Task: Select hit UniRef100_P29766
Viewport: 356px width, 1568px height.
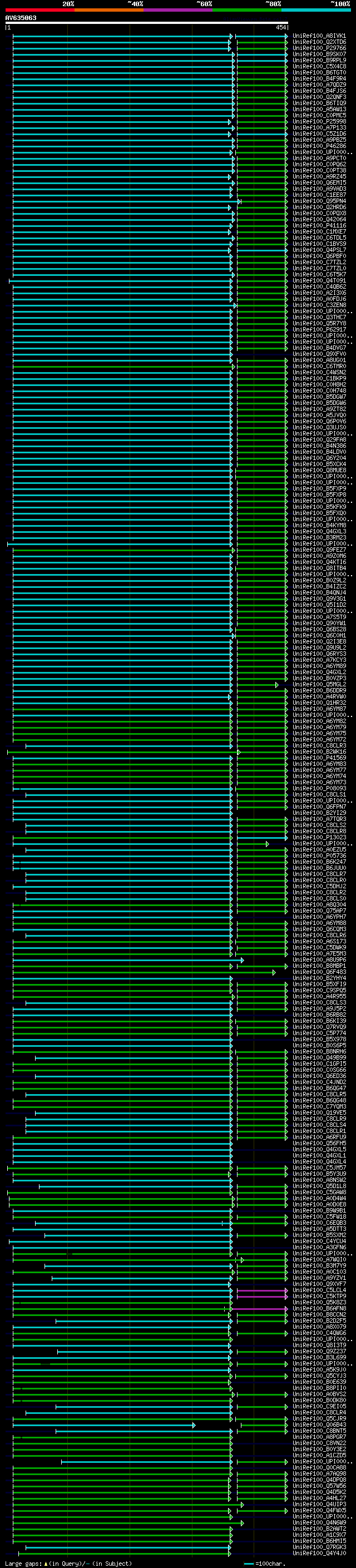Action: pos(319,48)
